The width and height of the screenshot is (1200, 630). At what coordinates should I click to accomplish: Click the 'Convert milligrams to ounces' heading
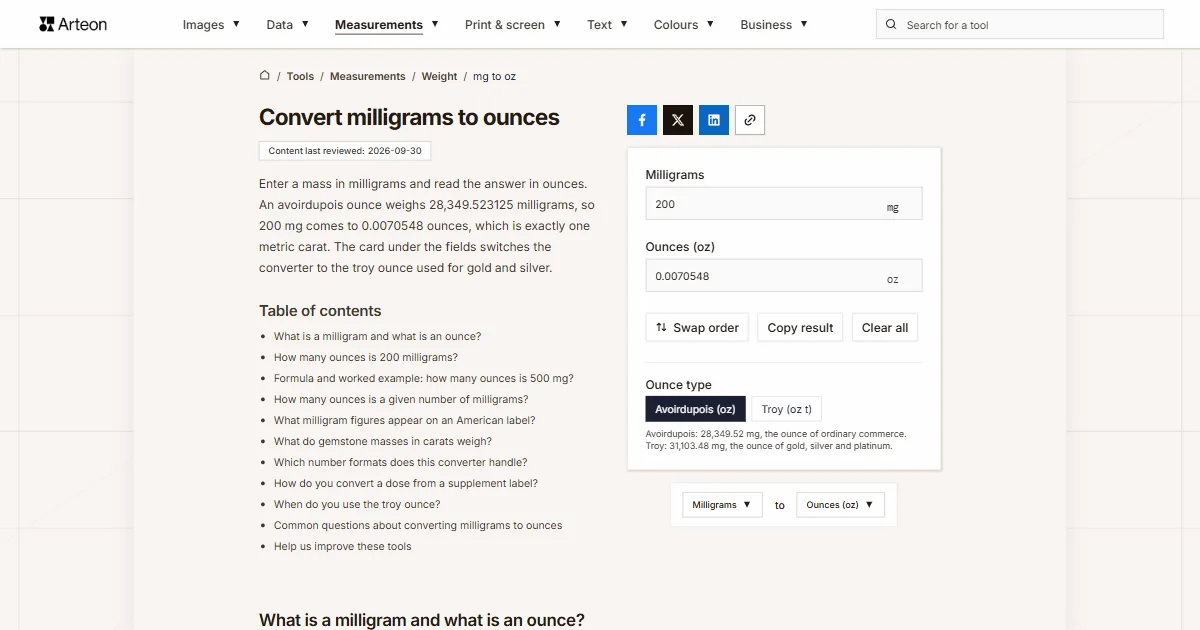pos(409,117)
